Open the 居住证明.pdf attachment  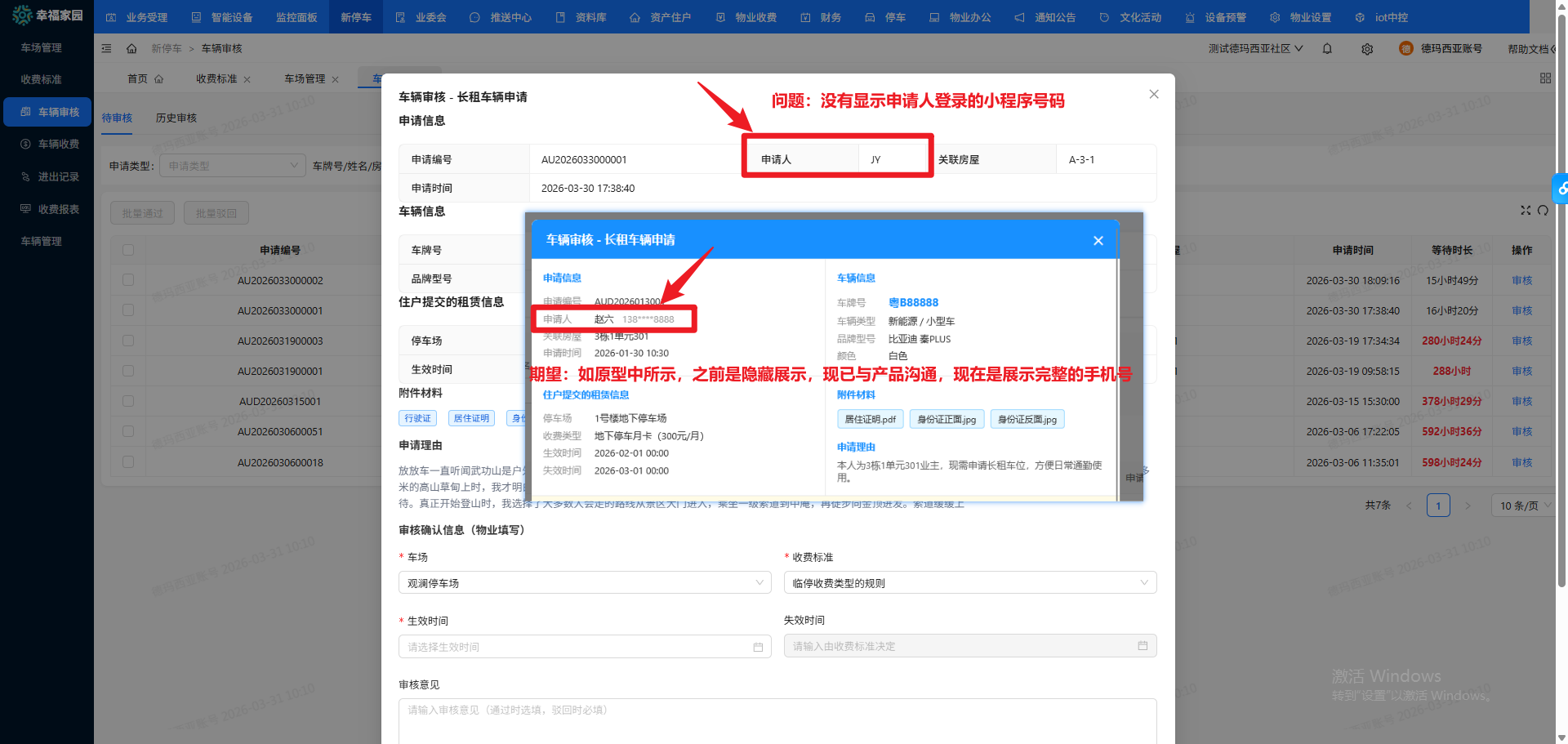870,419
